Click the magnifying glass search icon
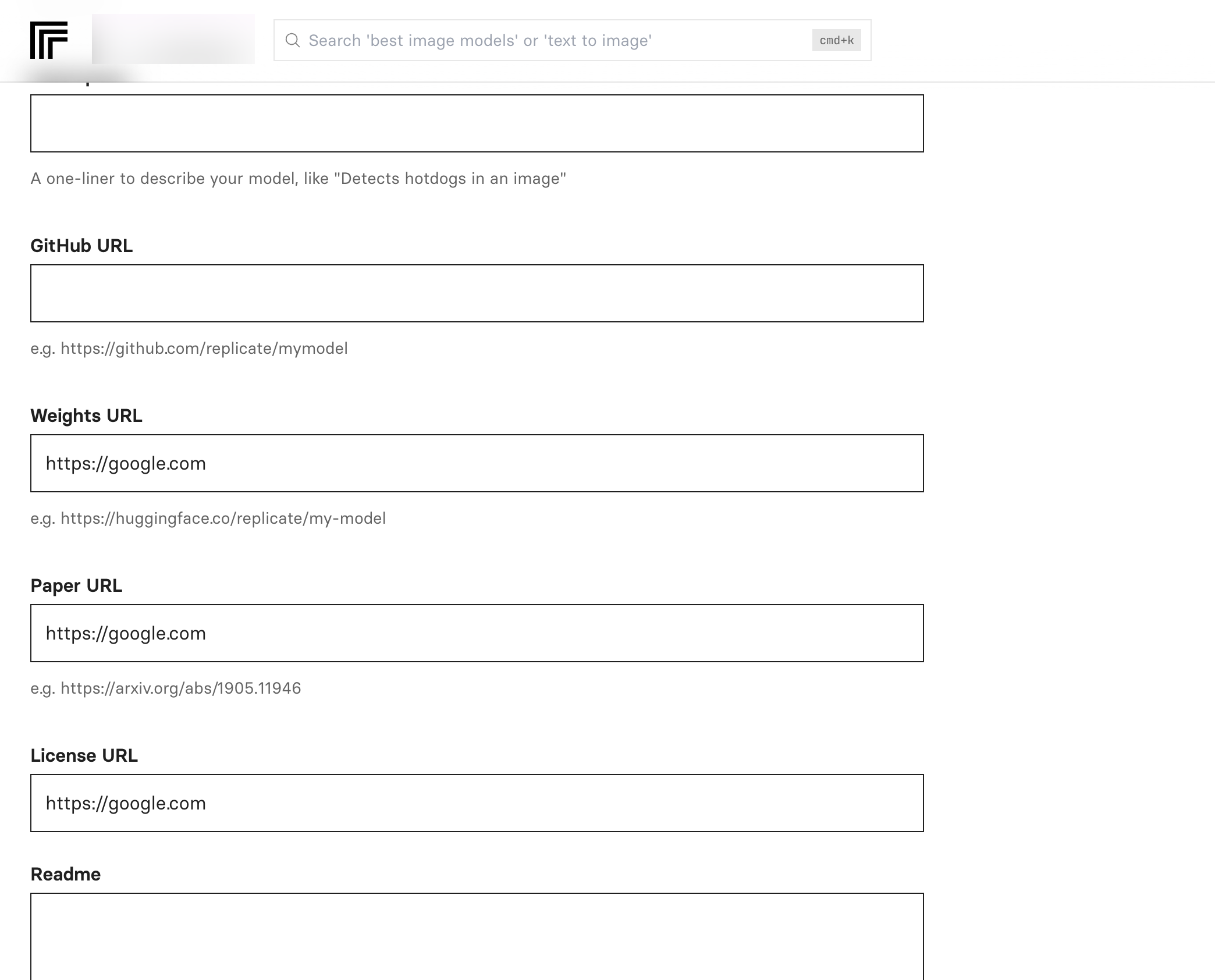 pos(293,40)
